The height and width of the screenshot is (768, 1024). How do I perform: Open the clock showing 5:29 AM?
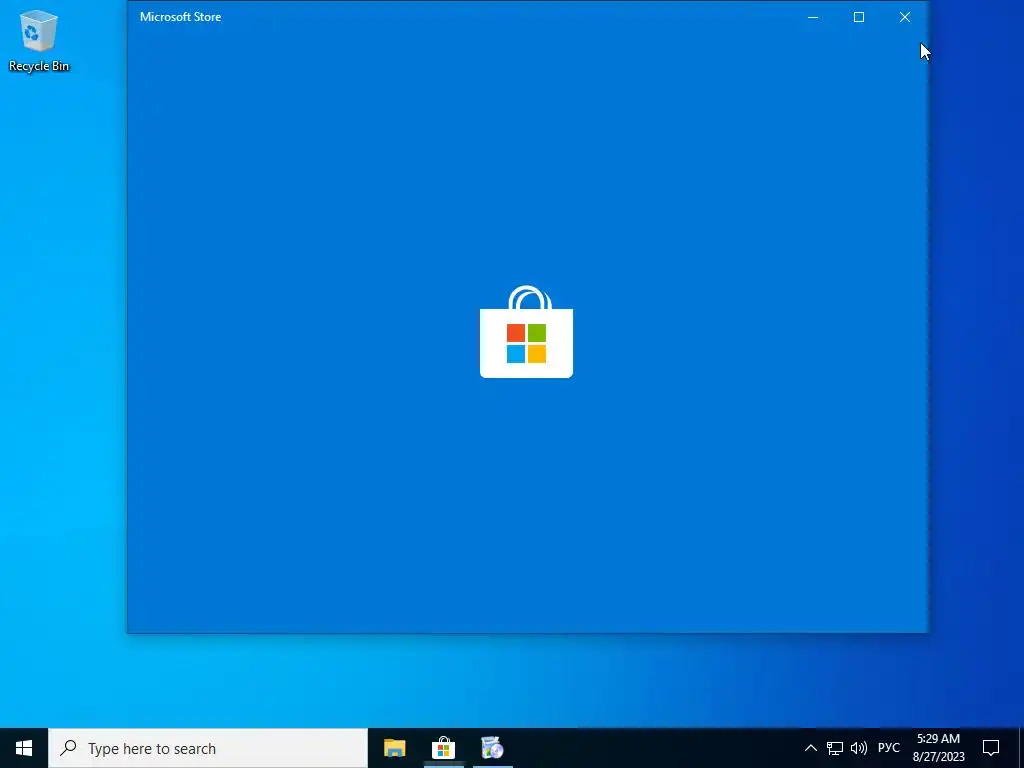938,748
